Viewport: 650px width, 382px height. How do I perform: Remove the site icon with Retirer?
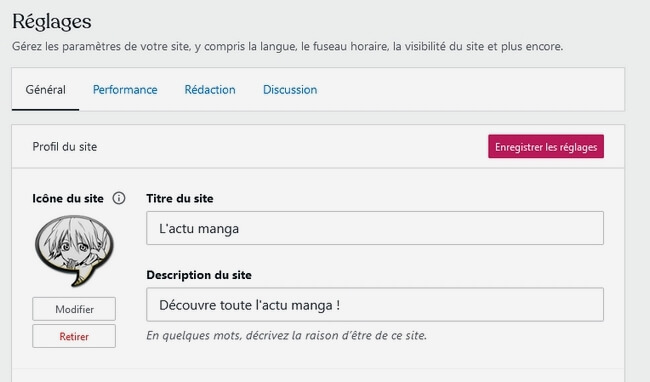pyautogui.click(x=74, y=336)
